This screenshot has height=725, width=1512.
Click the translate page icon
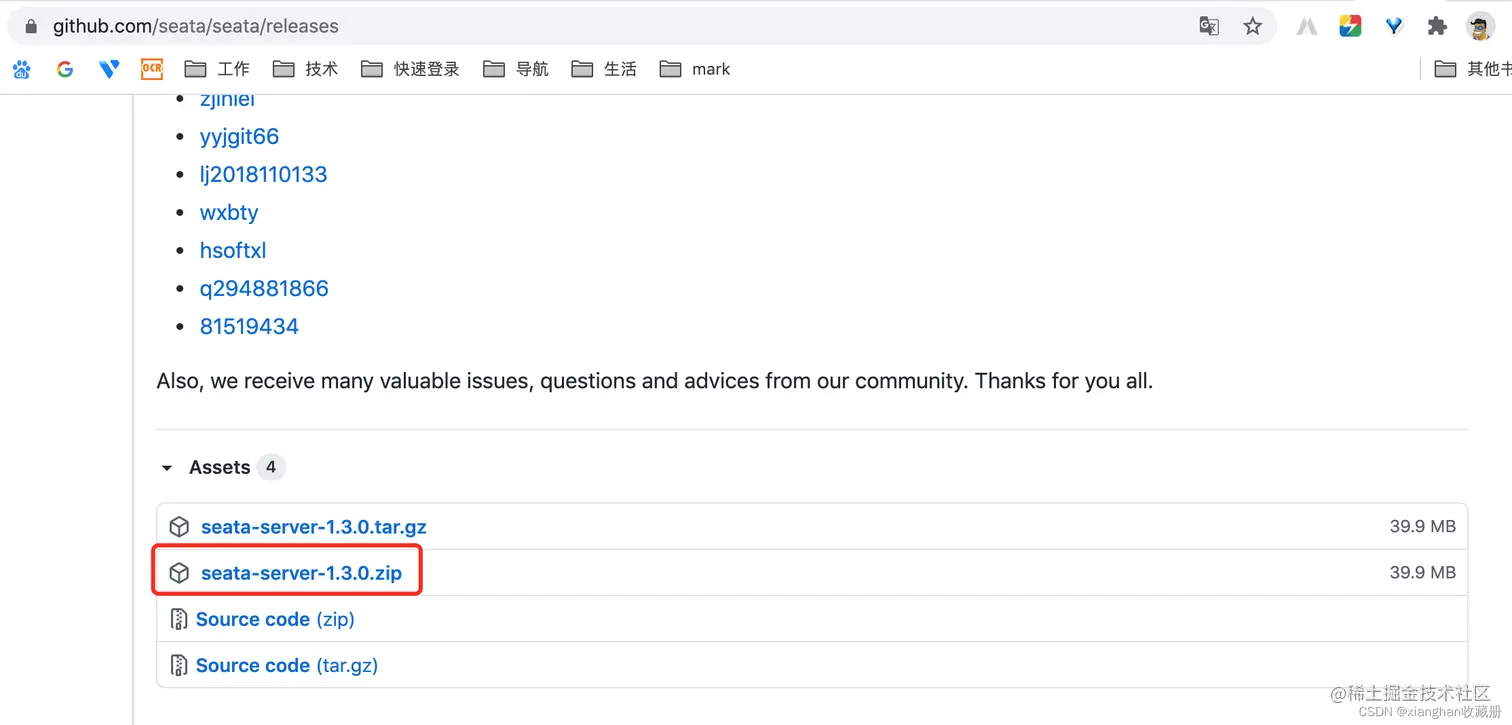(1209, 27)
